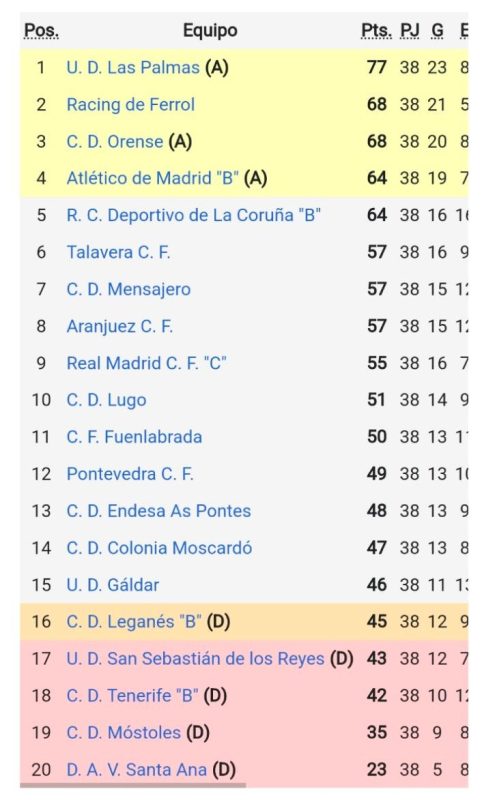Open C. D. Endesa As Pontes link
Image resolution: width=482 pixels, height=800 pixels.
159,511
